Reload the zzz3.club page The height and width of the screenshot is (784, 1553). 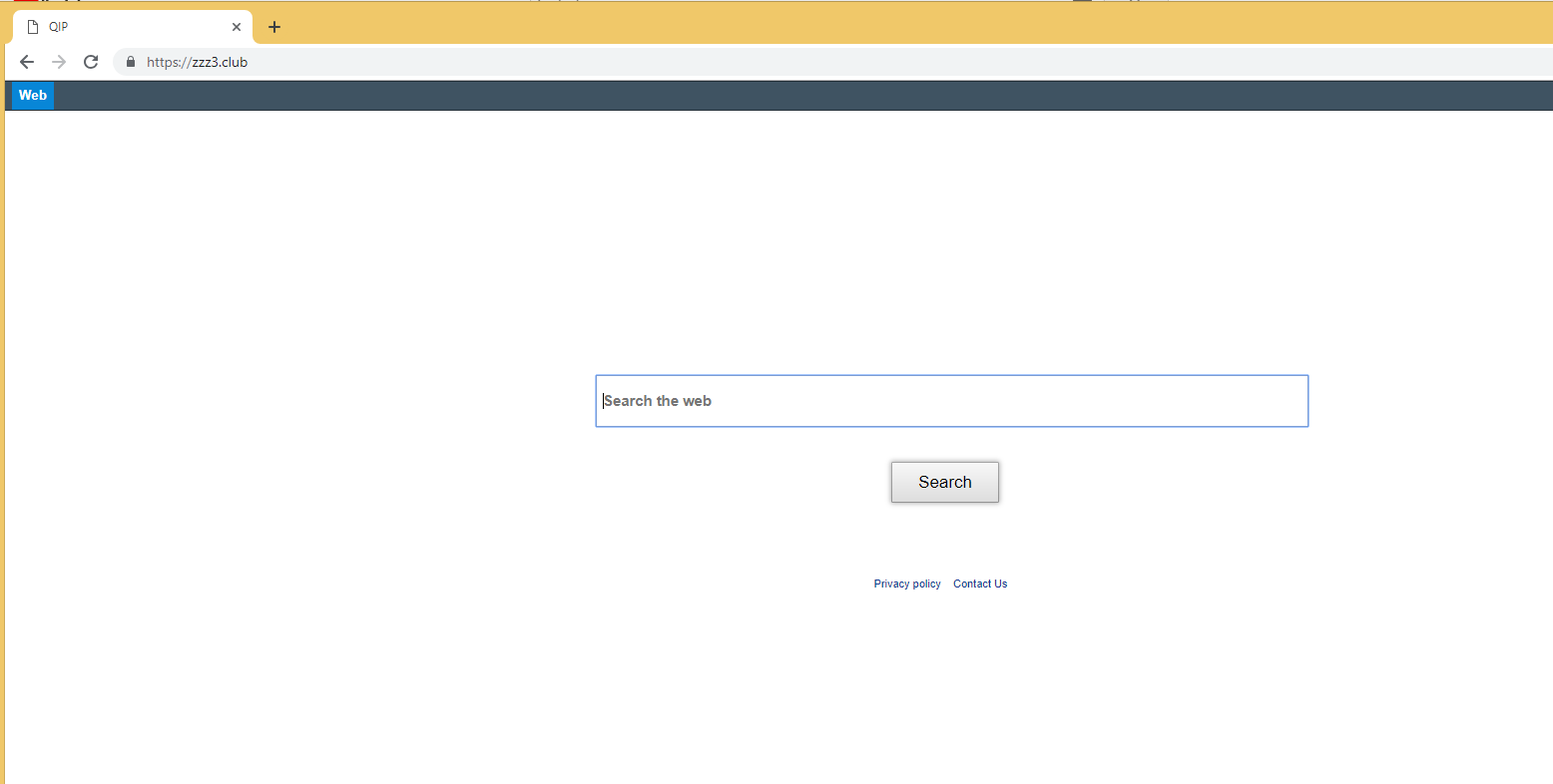[91, 62]
